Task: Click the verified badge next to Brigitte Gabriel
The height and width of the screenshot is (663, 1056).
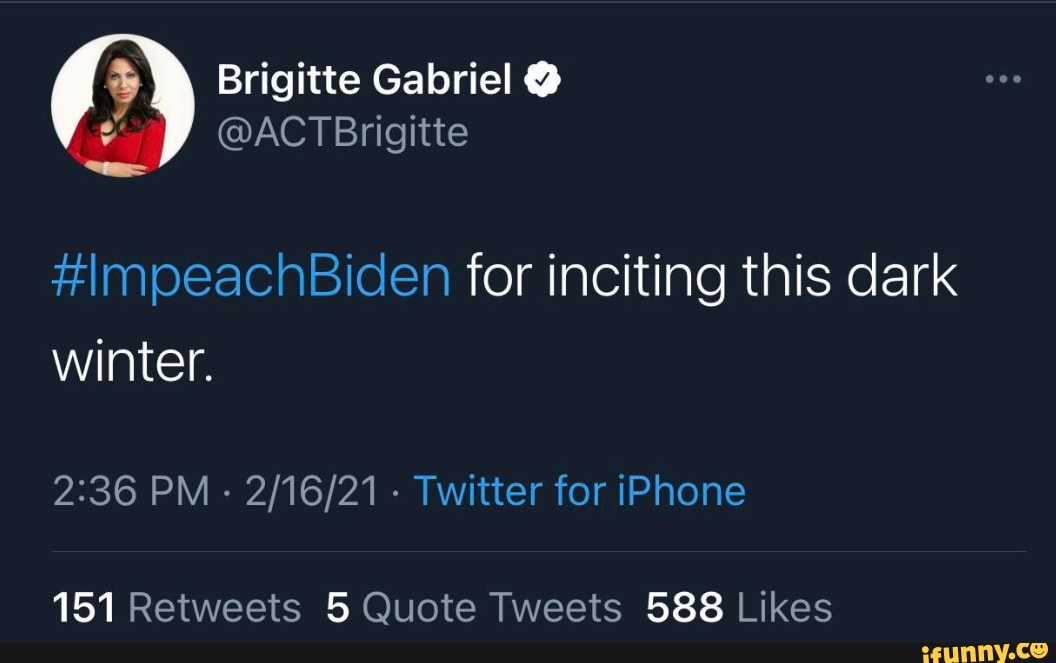Action: (x=541, y=77)
